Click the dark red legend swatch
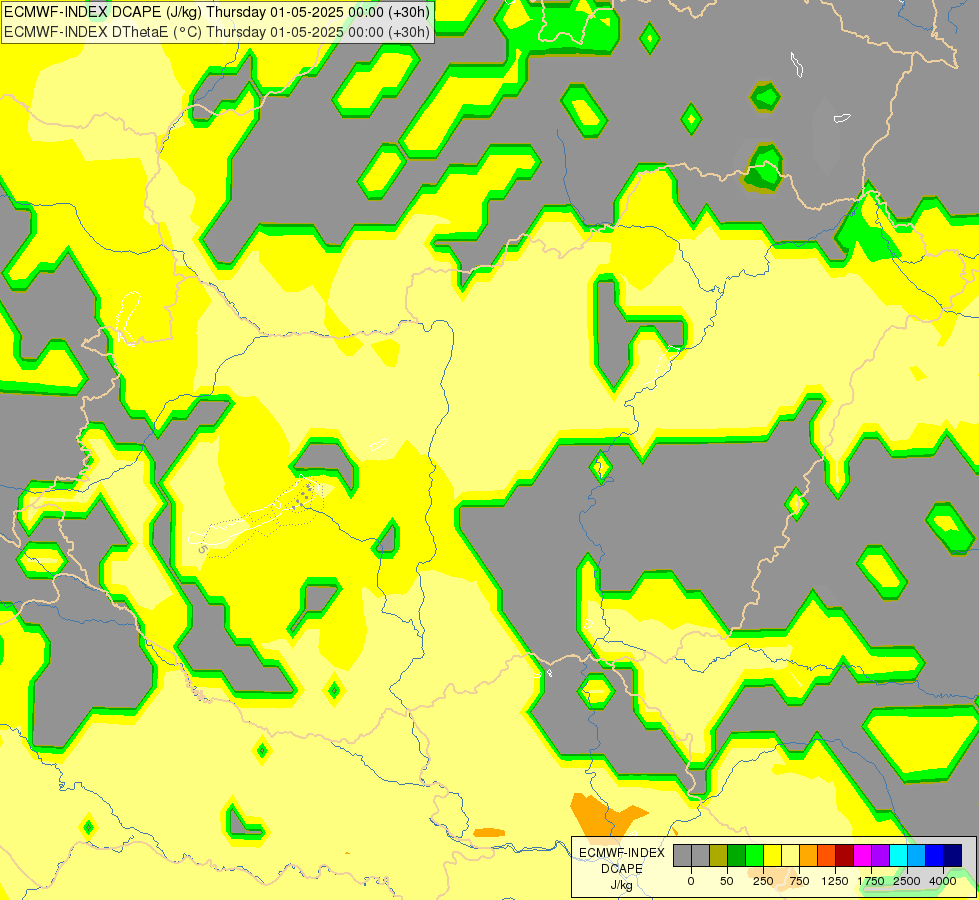Viewport: 979px width, 900px height. (x=845, y=855)
